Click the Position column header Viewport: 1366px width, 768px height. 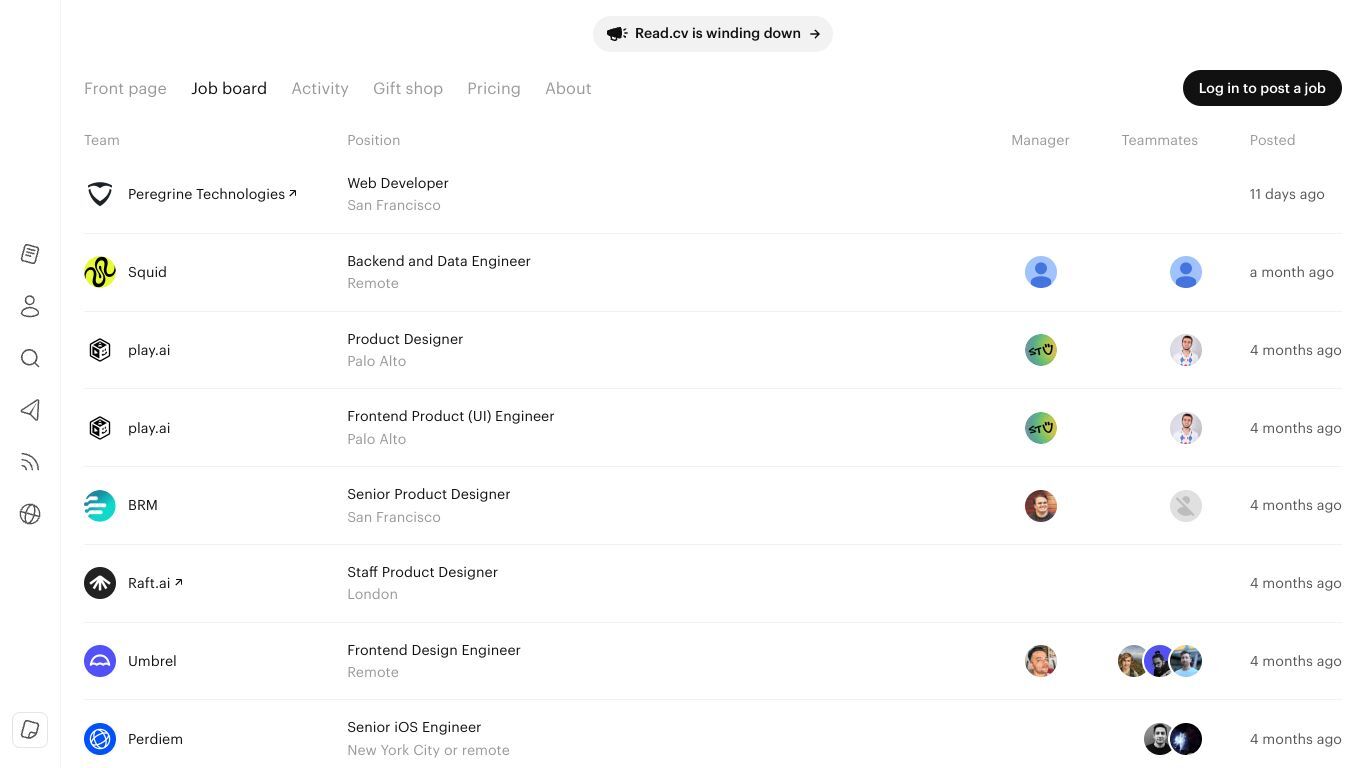click(374, 140)
